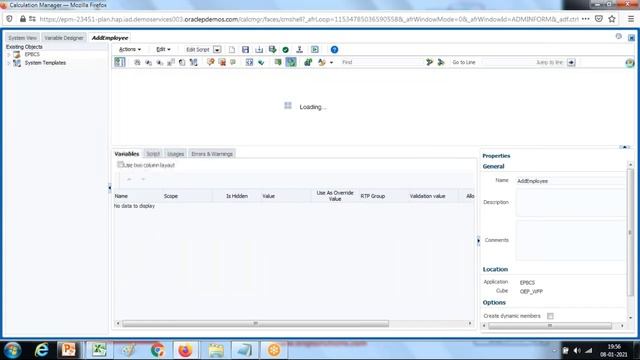Toggle the highlighted green-blue toolbar icon

291,62
